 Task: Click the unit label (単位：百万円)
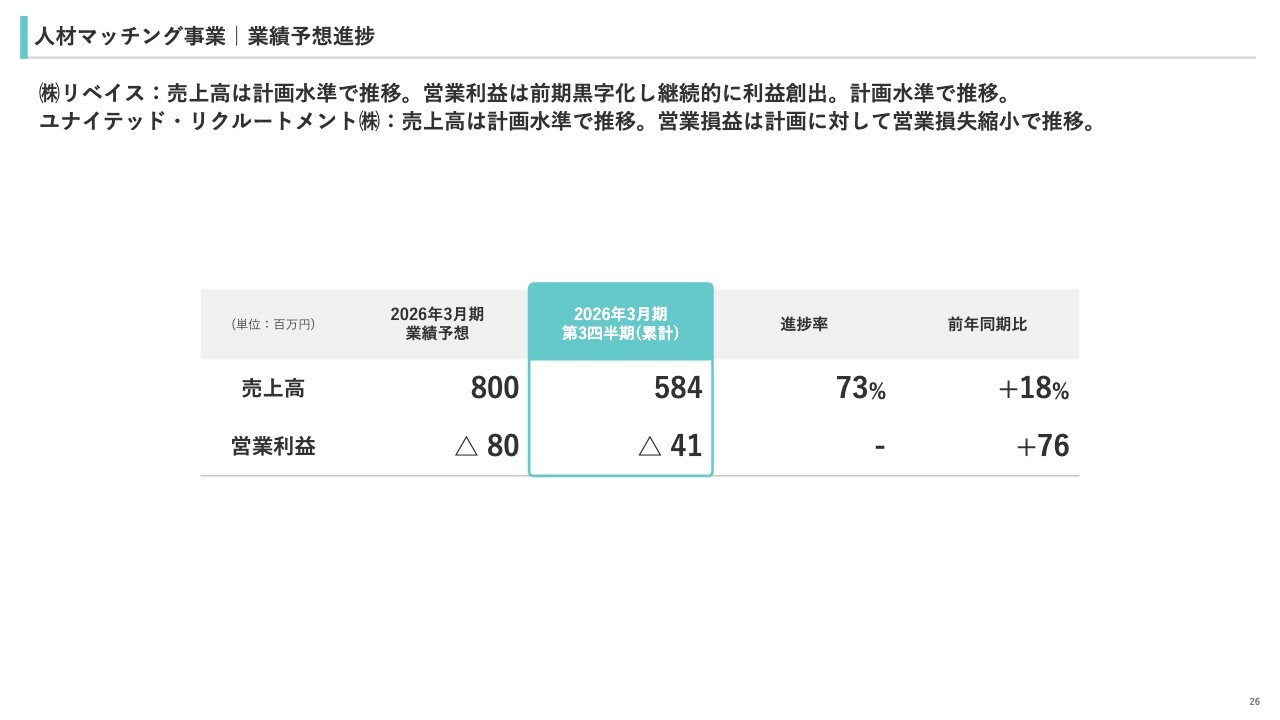tap(273, 324)
